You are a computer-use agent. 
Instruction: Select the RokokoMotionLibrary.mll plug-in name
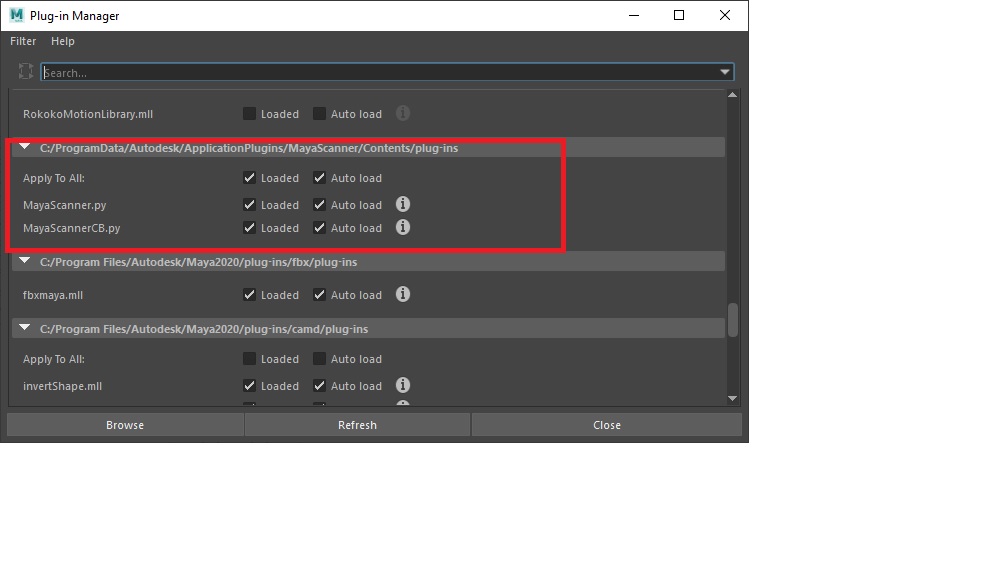click(88, 114)
